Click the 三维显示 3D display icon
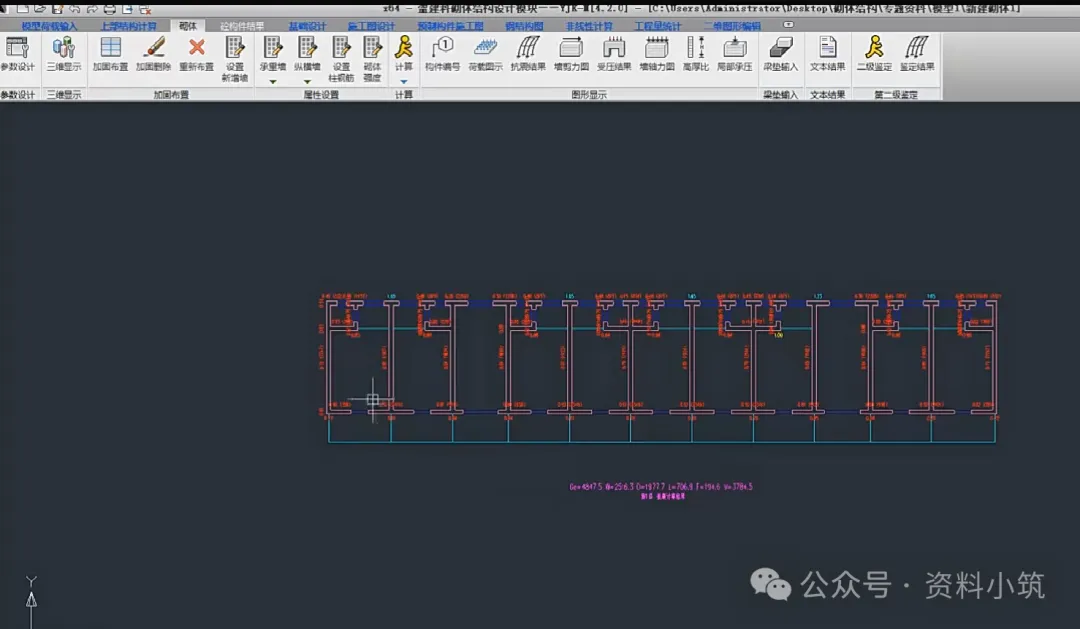This screenshot has height=629, width=1080. (63, 54)
